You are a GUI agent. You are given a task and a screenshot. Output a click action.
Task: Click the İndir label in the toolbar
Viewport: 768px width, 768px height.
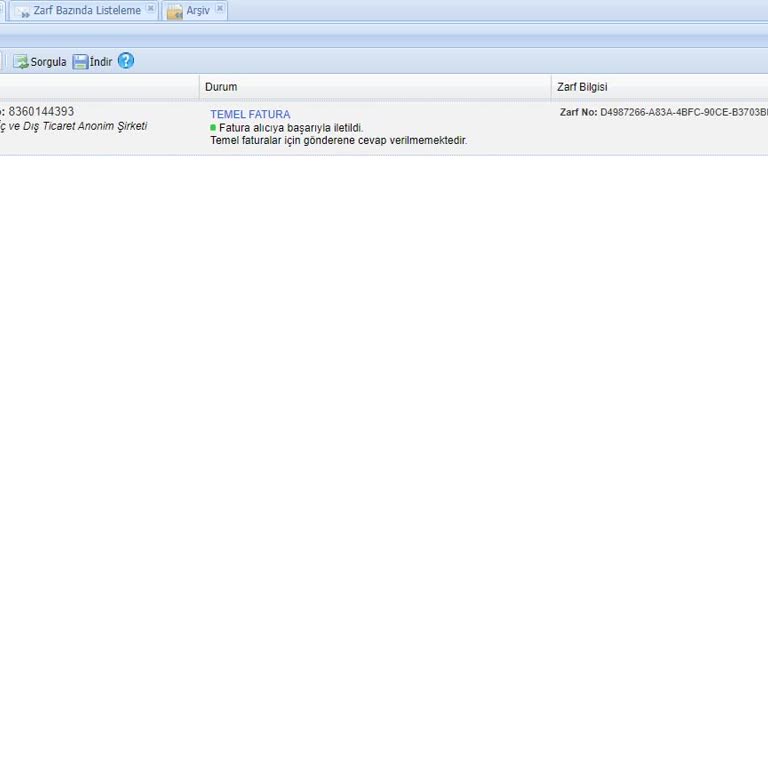pos(101,62)
